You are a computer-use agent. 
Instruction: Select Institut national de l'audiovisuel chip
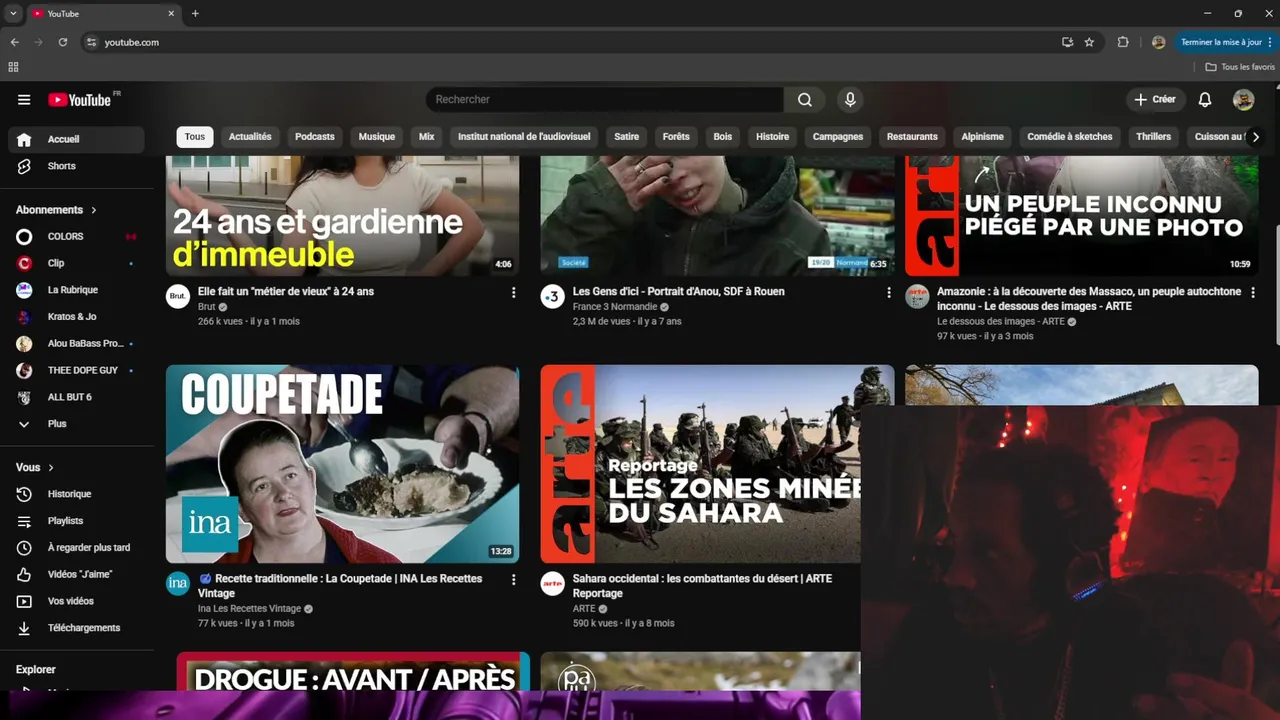[x=524, y=137]
